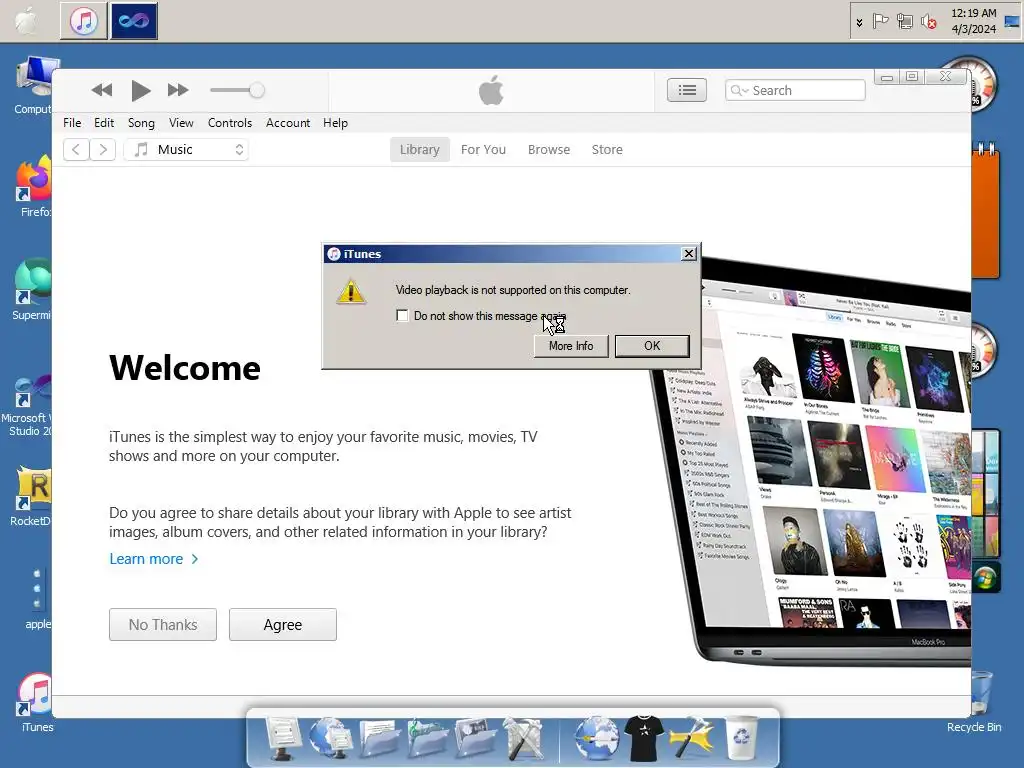Open the Account menu

click(288, 123)
